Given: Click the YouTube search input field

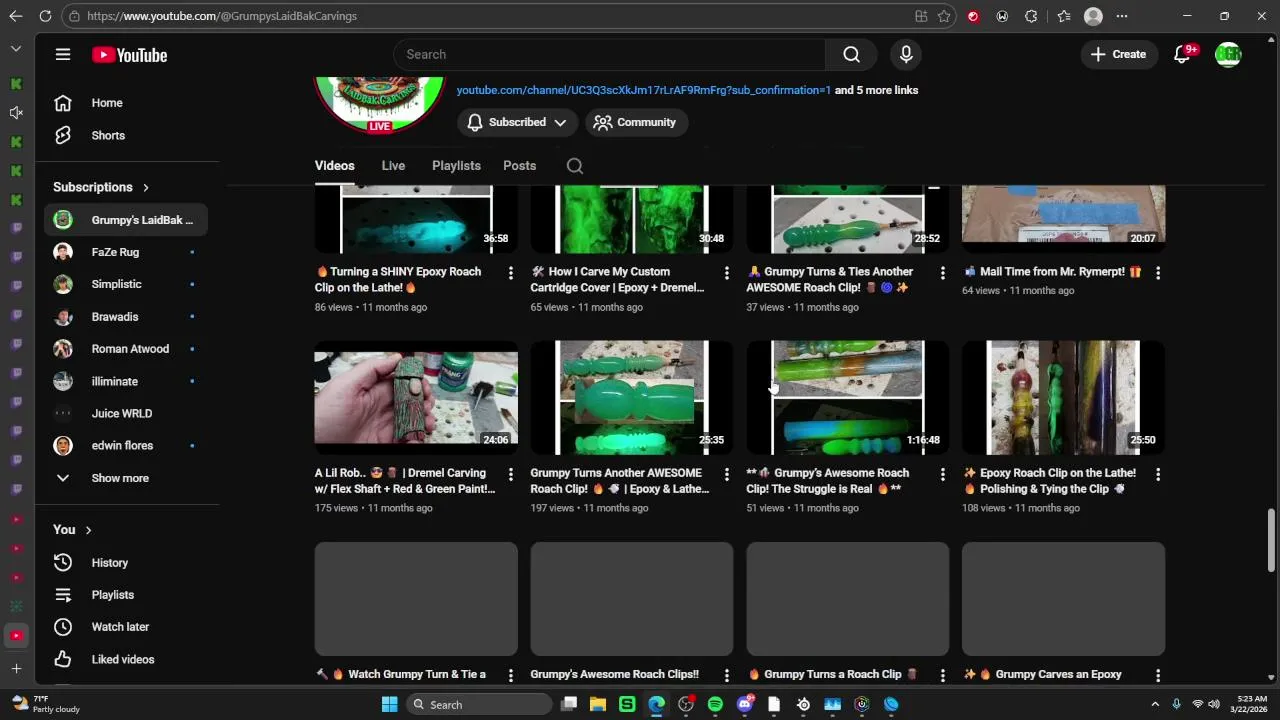Looking at the screenshot, I should click(x=609, y=55).
